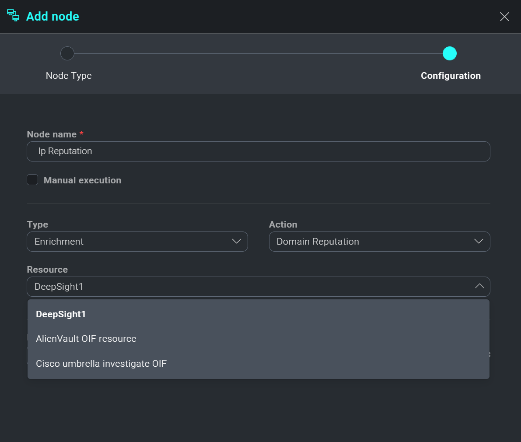Choose Cisco umbrella investigate OIF option
Viewport: 521px width, 442px height.
pos(258,364)
